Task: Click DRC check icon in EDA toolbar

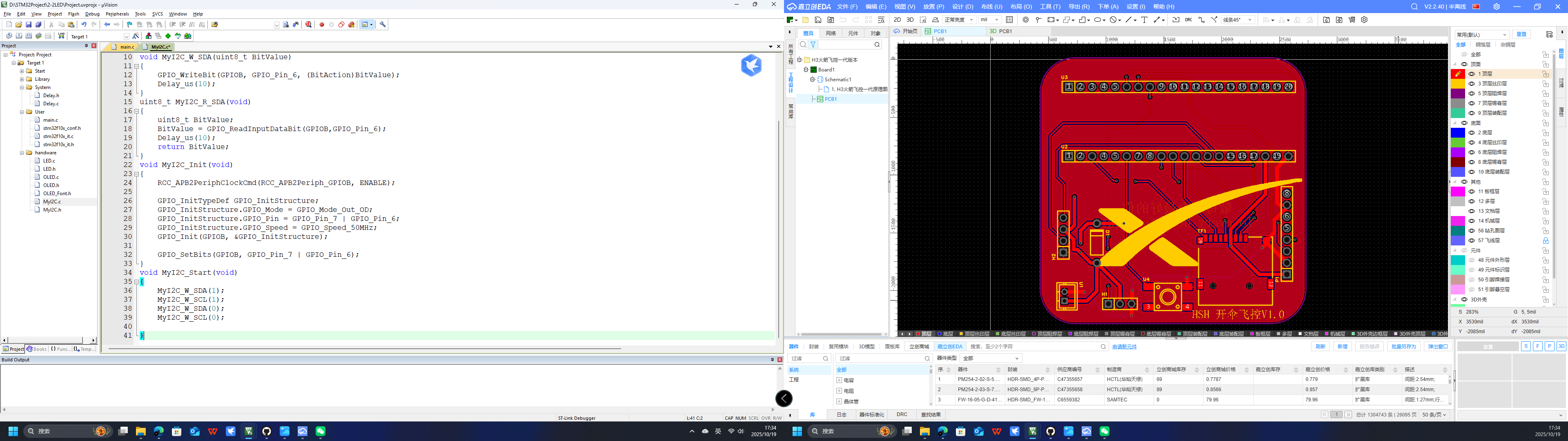Action: tap(1188, 20)
